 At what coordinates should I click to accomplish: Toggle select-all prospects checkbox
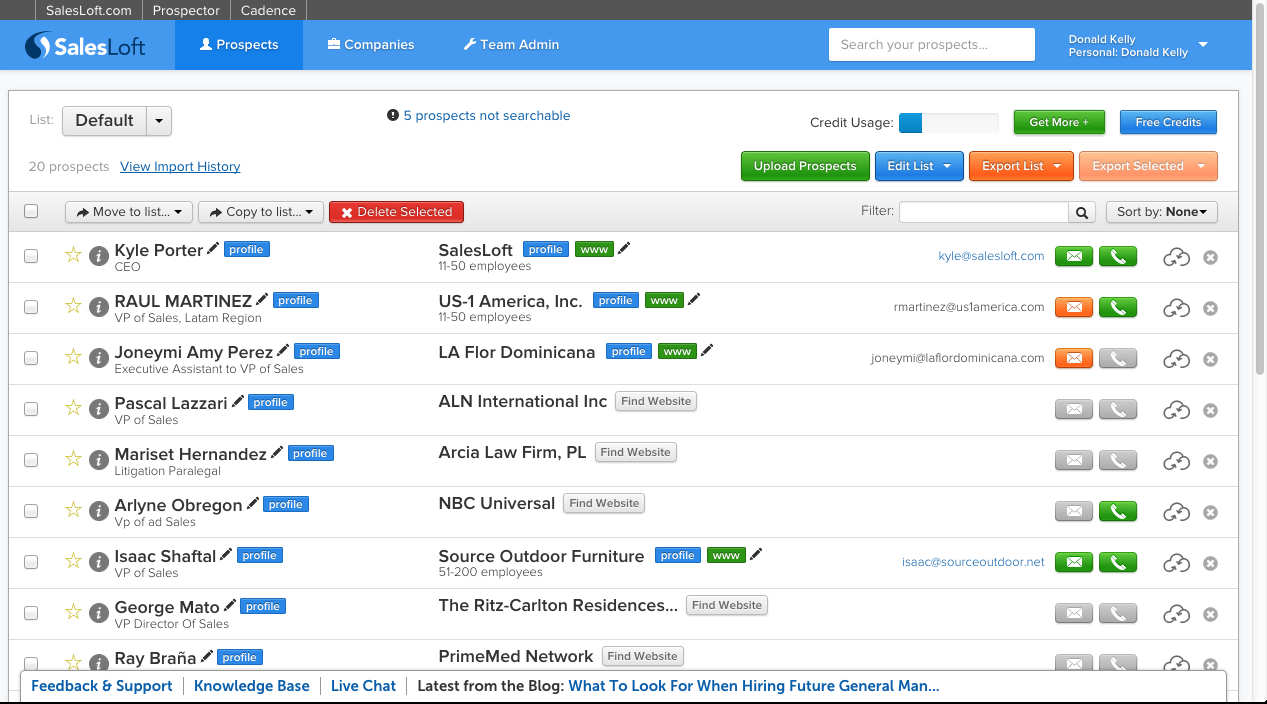click(x=31, y=211)
